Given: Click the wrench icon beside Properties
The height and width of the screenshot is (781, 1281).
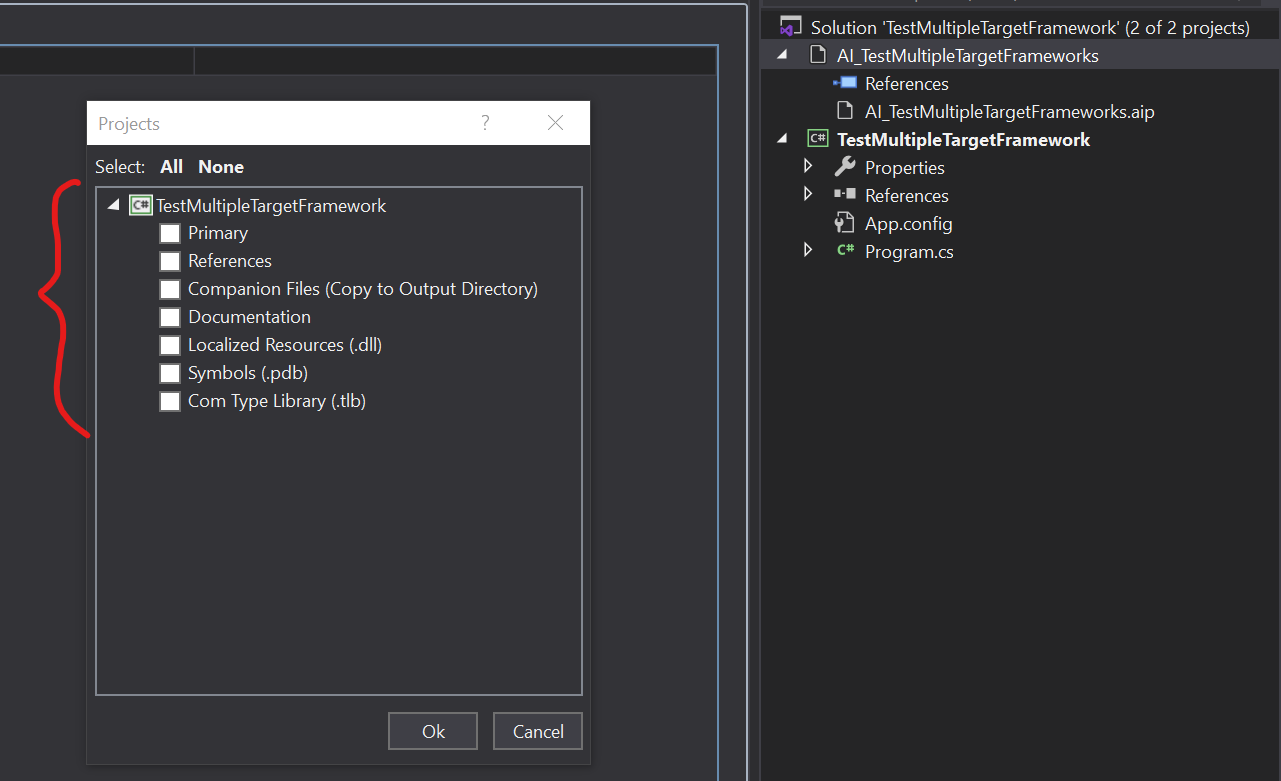Looking at the screenshot, I should click(845, 167).
